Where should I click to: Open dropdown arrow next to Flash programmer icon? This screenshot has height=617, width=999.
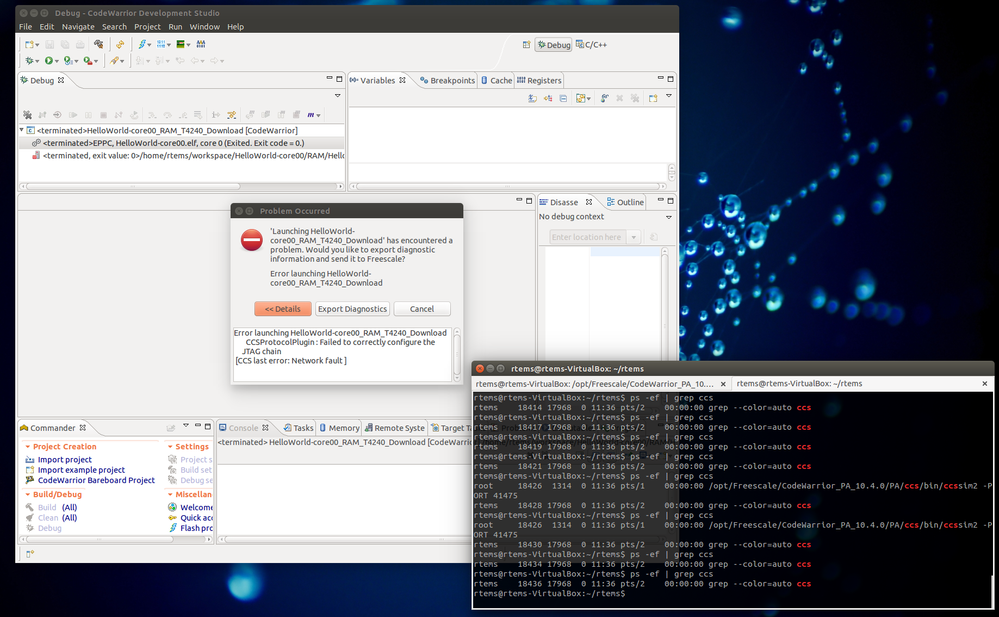[149, 45]
